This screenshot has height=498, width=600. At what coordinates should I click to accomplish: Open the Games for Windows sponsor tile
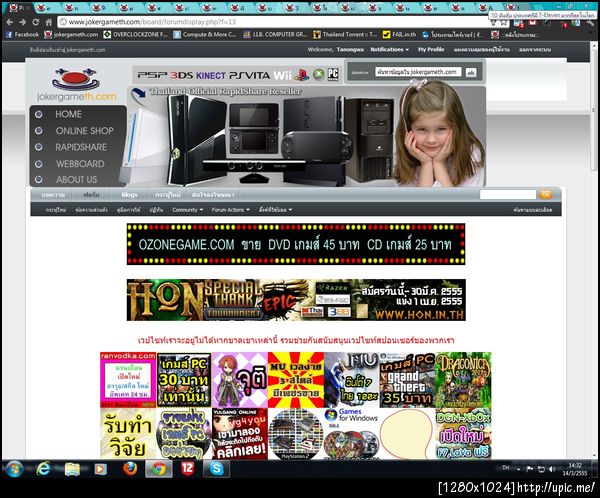[352, 434]
